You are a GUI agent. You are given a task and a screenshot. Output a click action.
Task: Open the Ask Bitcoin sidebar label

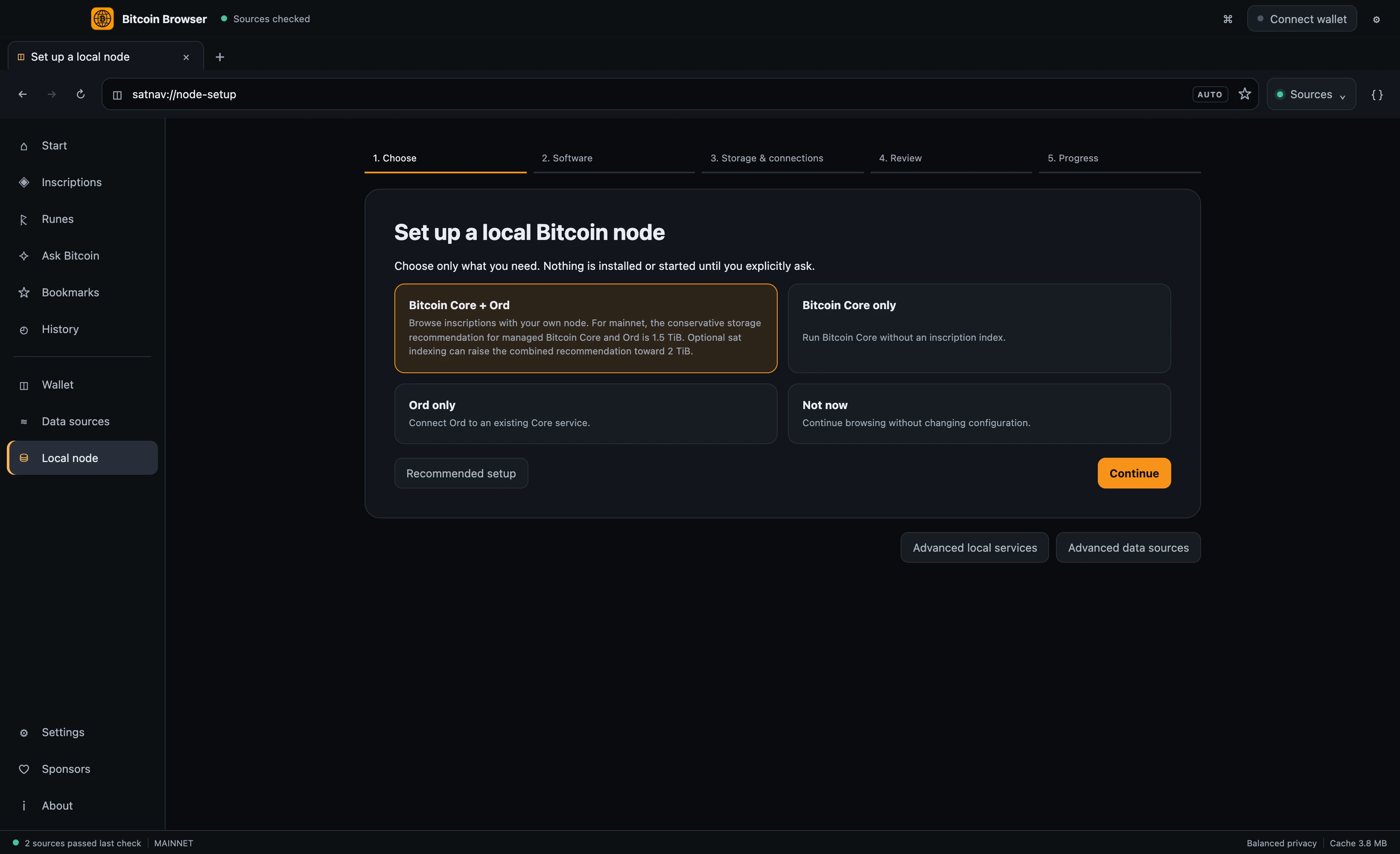(70, 256)
